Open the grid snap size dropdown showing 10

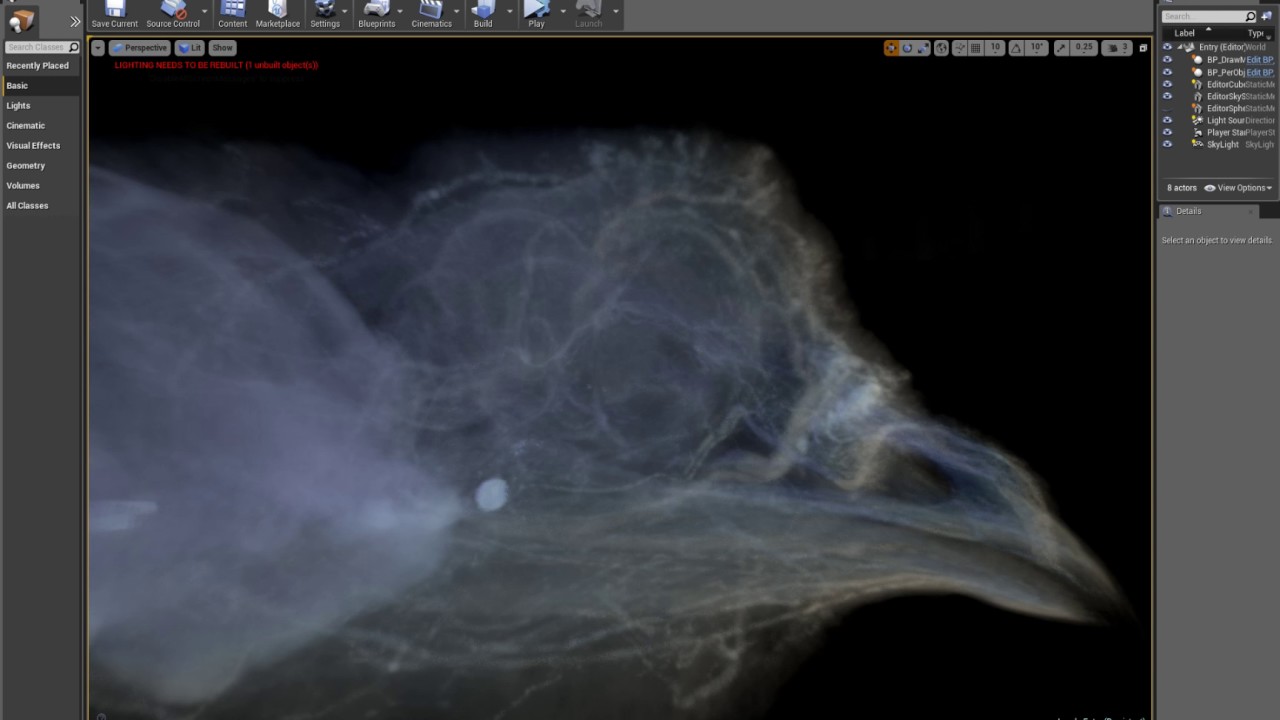[995, 48]
